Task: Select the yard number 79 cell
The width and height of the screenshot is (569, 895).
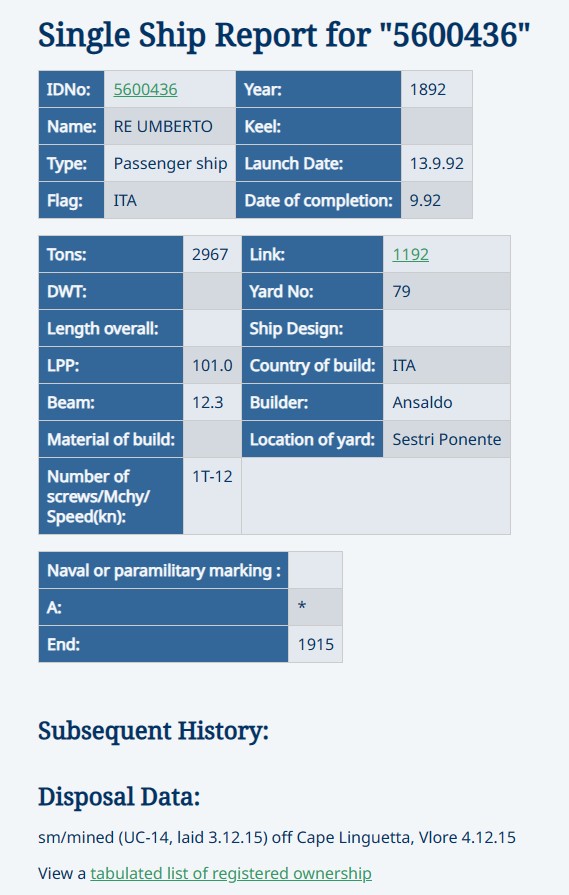Action: tap(446, 291)
